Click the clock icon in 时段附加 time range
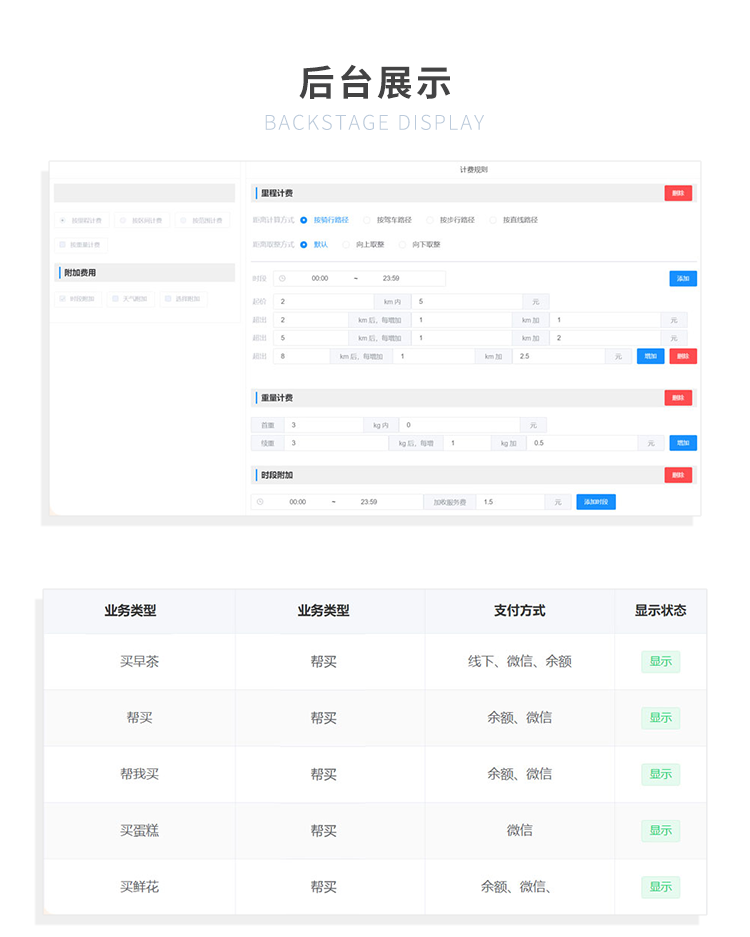 coord(260,502)
